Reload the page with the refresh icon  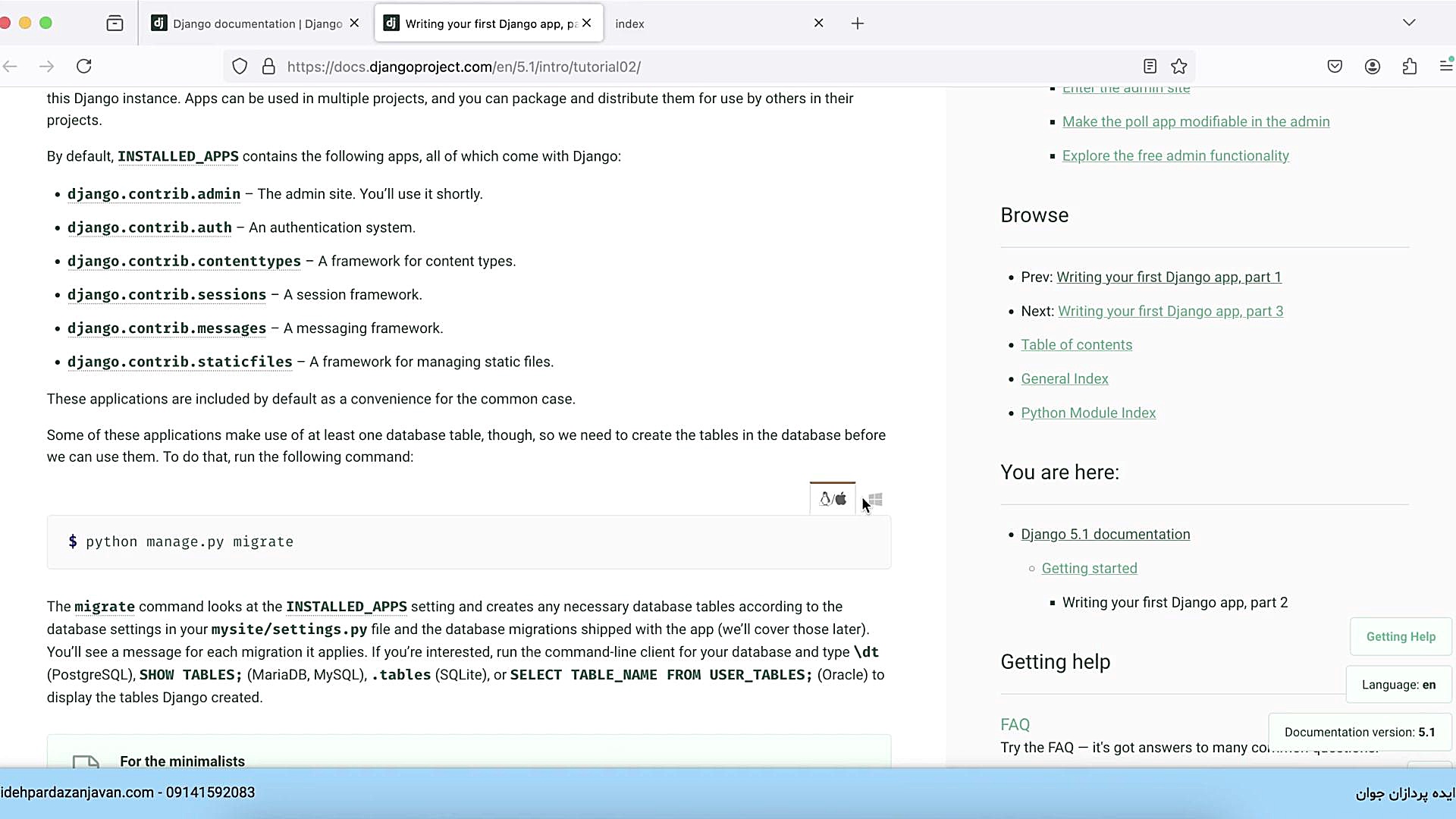pyautogui.click(x=84, y=67)
